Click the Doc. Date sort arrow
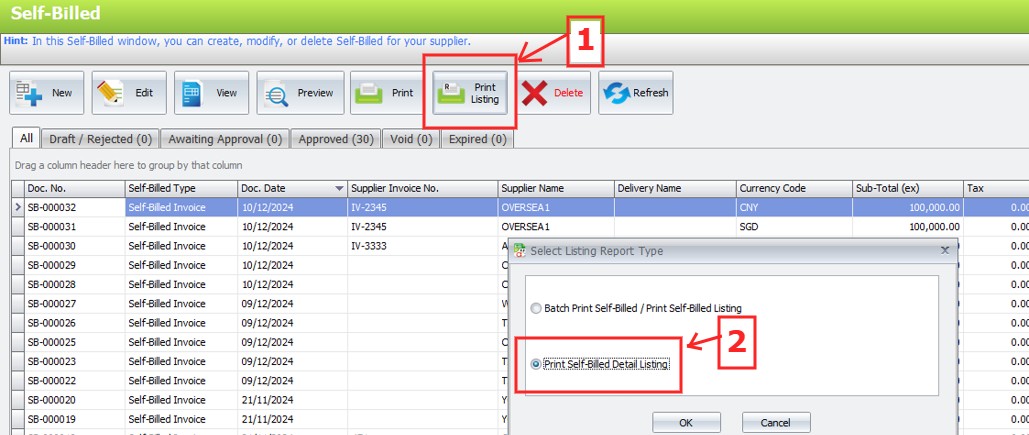 pos(340,189)
